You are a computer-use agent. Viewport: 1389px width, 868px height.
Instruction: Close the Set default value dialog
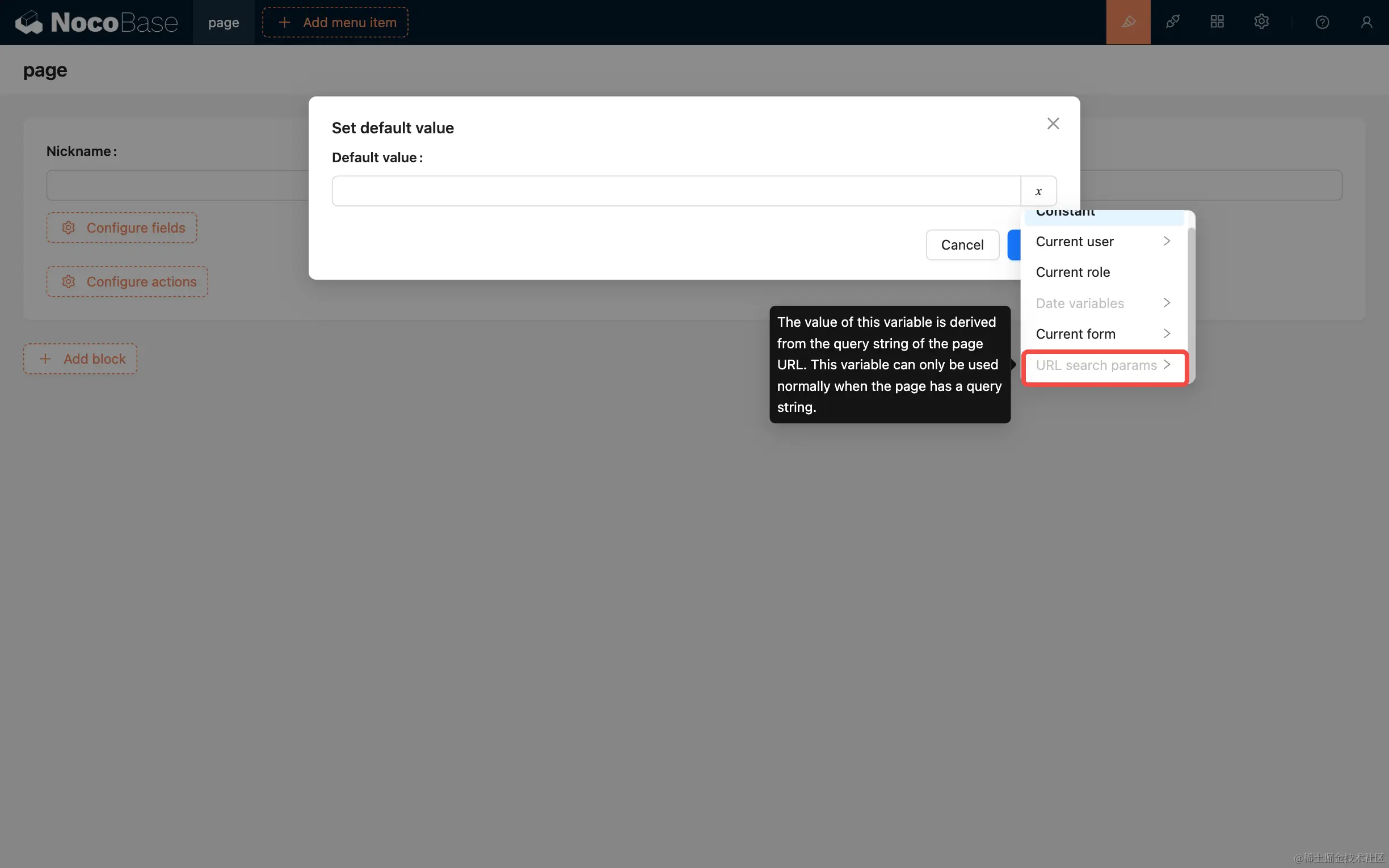[x=1053, y=124]
